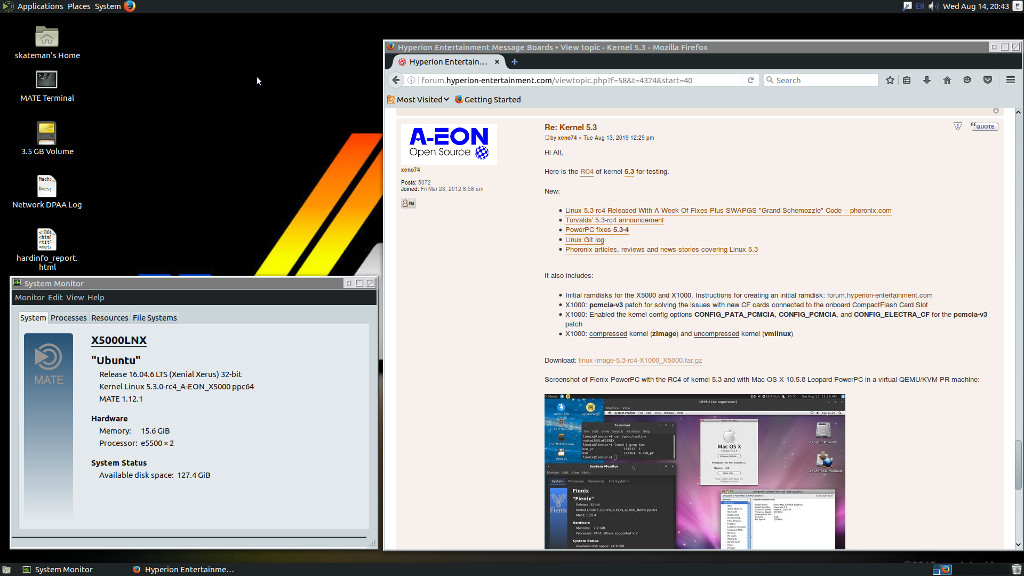
Task: Open a new Firefox tab with plus icon
Action: click(x=515, y=62)
